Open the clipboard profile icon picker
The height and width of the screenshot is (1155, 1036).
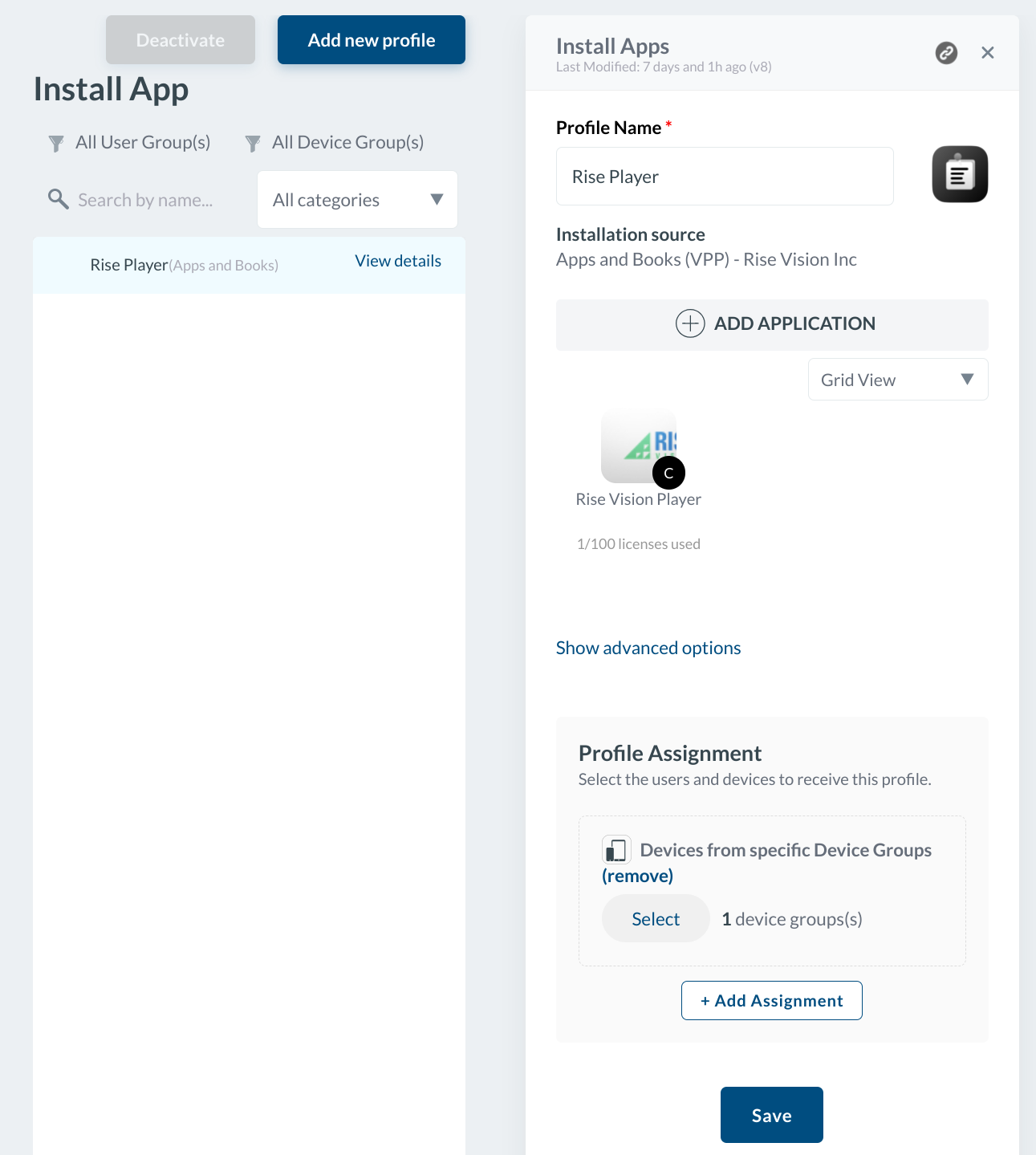960,174
